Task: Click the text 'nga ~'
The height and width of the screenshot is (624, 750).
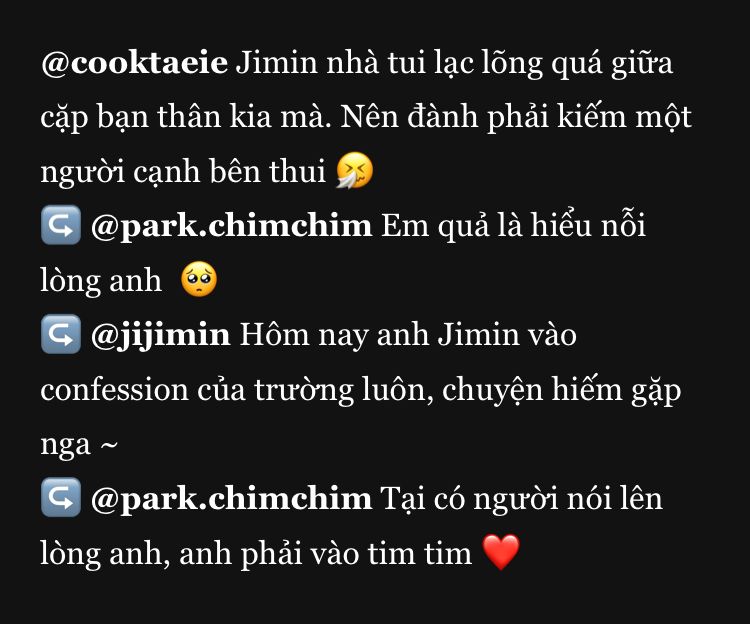Action: [x=79, y=446]
